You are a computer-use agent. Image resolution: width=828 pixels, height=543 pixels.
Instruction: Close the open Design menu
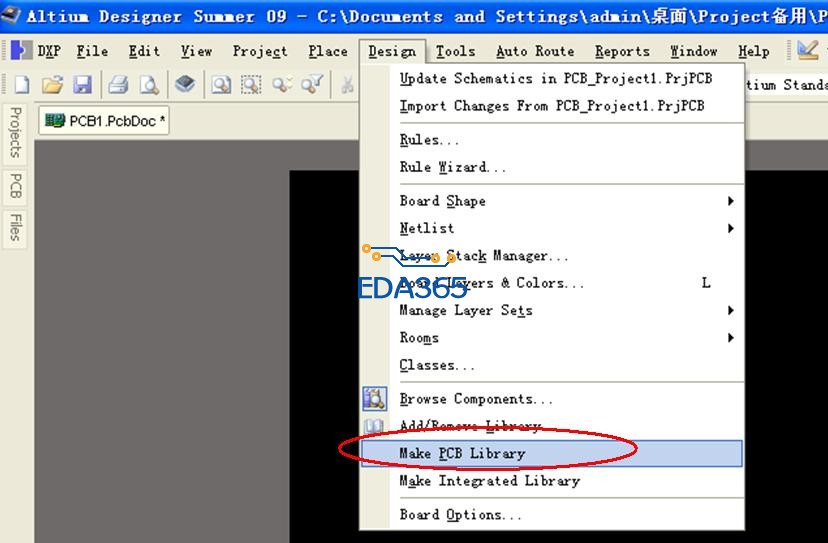tap(392, 51)
